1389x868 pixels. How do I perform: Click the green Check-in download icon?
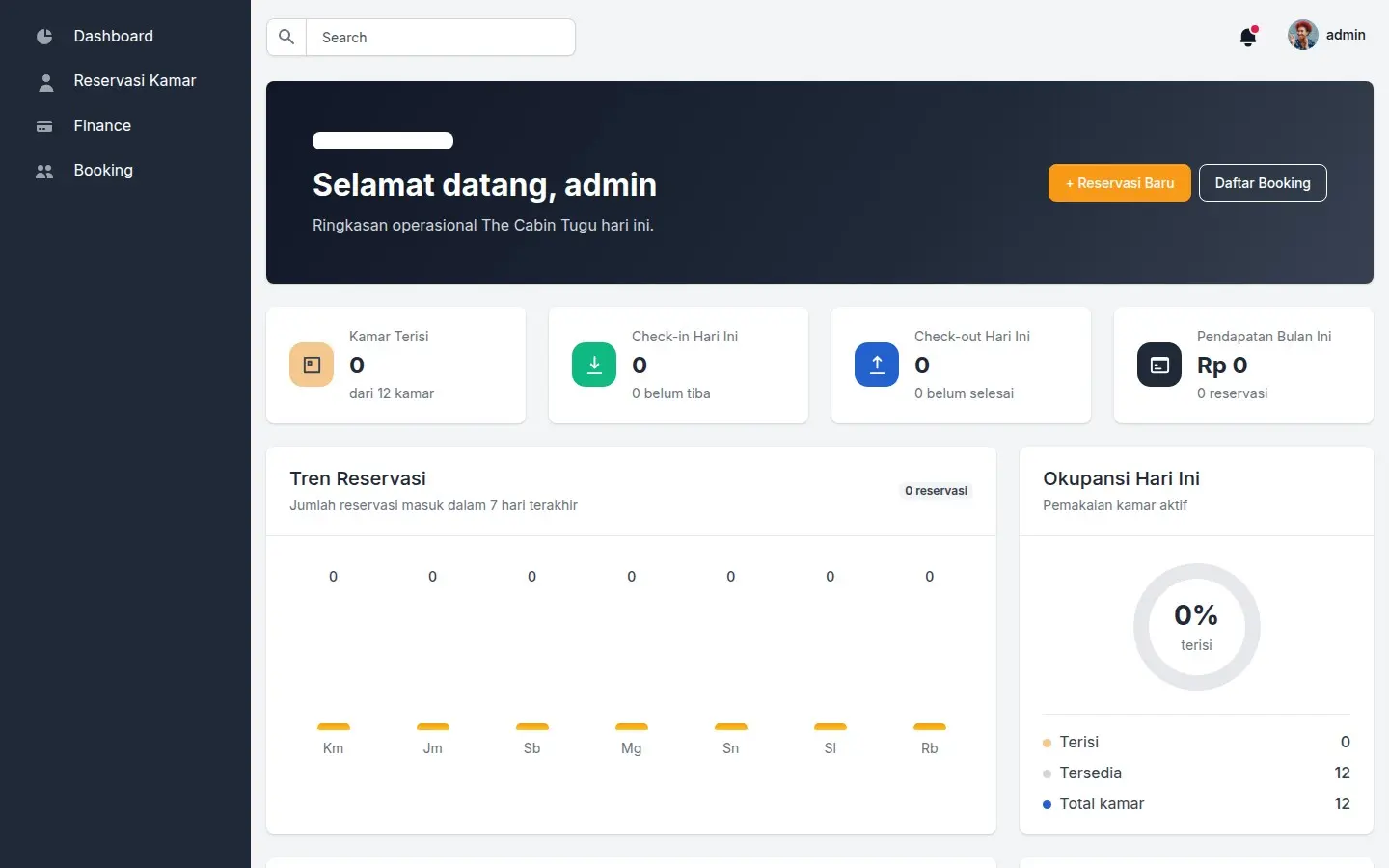pyautogui.click(x=594, y=365)
